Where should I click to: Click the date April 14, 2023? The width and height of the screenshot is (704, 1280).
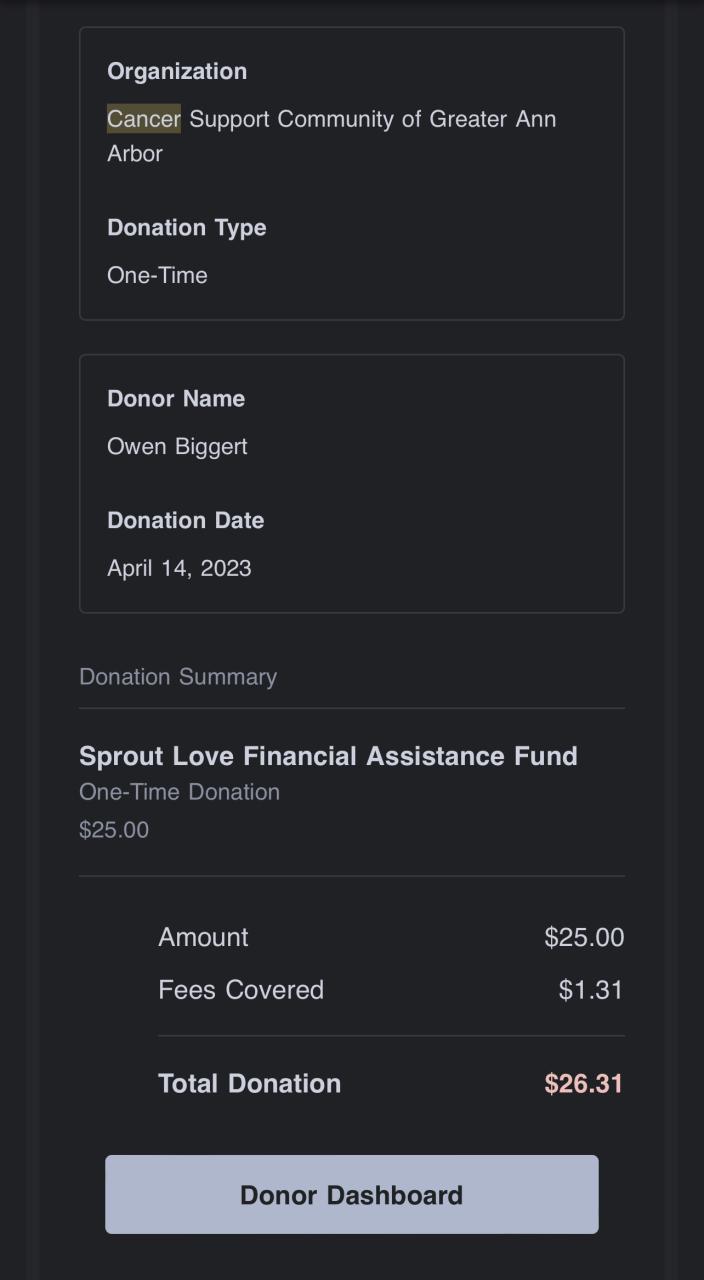[179, 568]
